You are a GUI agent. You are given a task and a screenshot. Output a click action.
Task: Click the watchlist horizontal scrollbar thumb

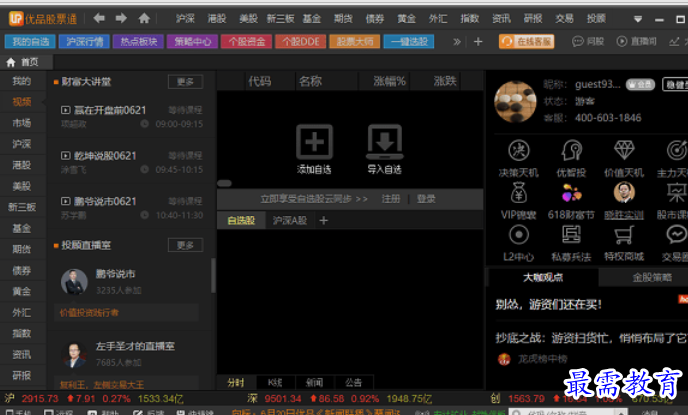224,183
